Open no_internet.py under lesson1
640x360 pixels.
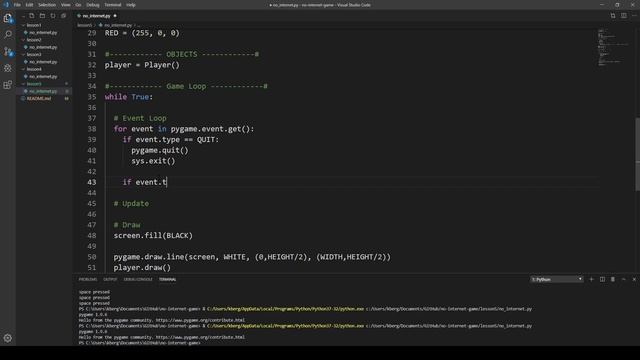(43, 33)
